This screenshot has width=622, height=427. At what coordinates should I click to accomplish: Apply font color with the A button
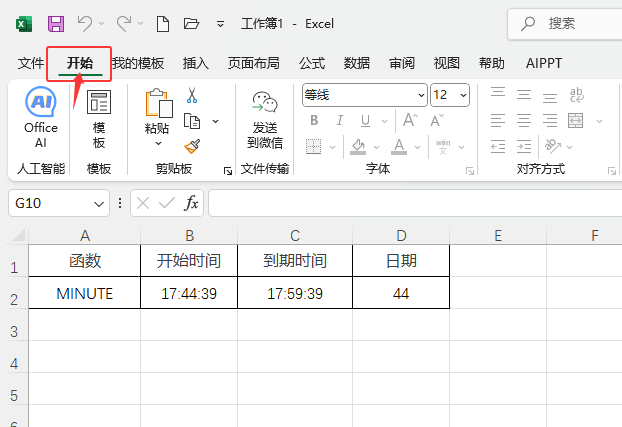399,146
